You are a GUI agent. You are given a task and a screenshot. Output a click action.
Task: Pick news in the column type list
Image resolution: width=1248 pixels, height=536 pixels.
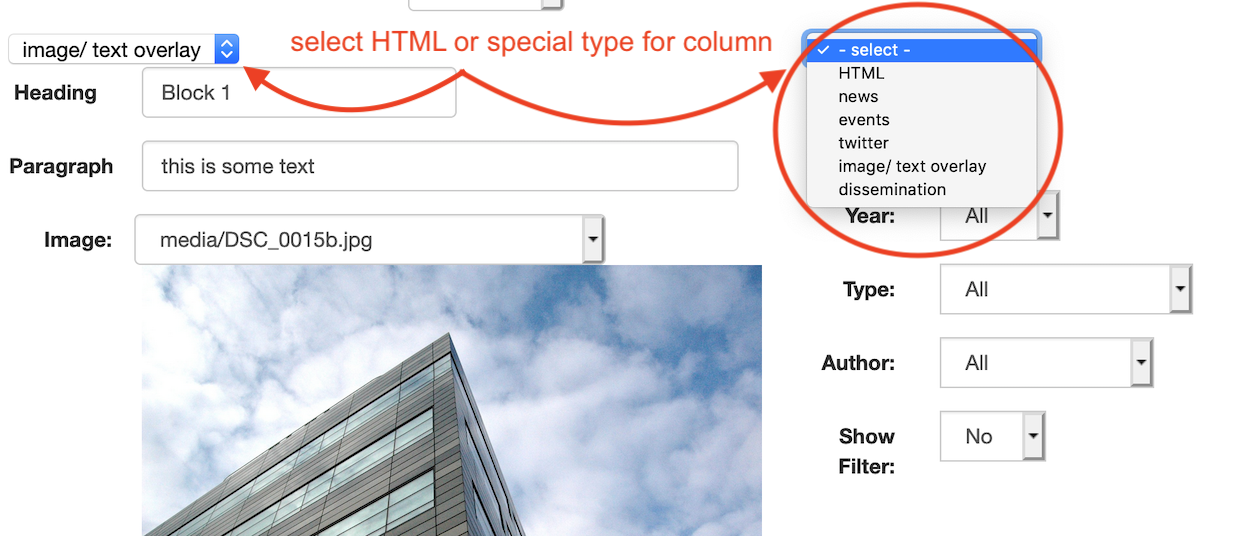tap(858, 96)
